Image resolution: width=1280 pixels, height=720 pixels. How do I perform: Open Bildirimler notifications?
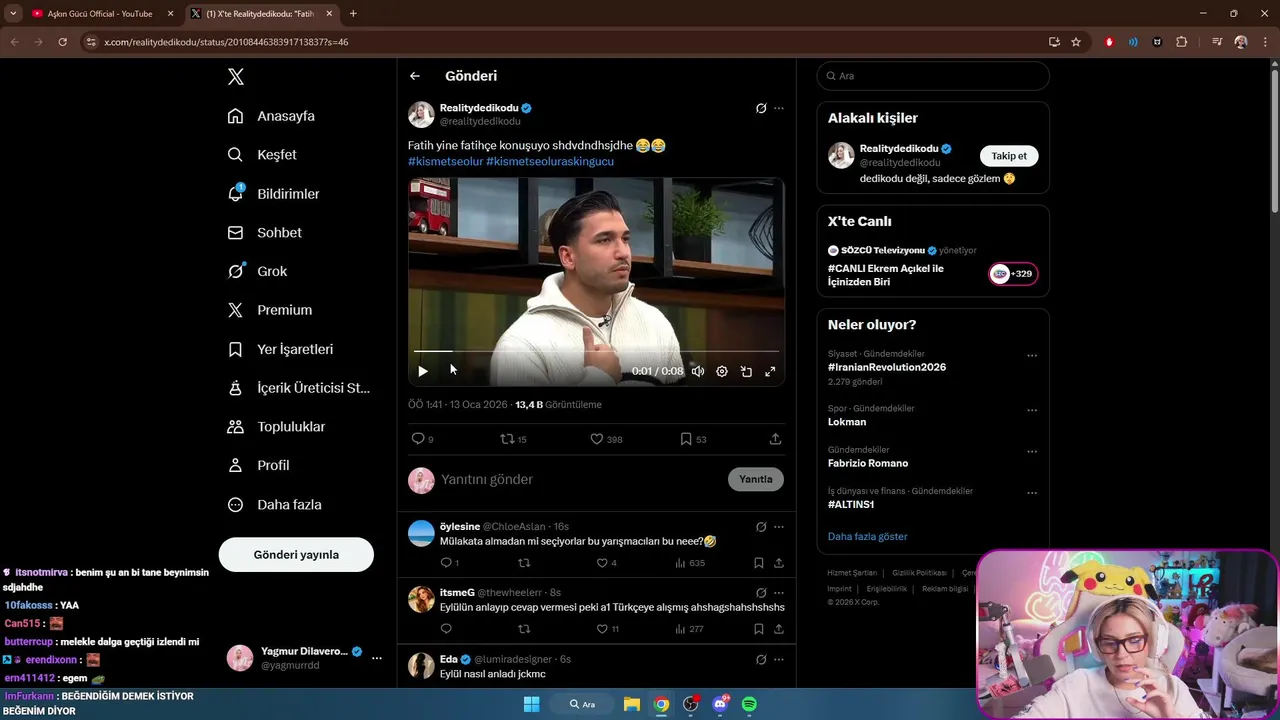point(273,194)
